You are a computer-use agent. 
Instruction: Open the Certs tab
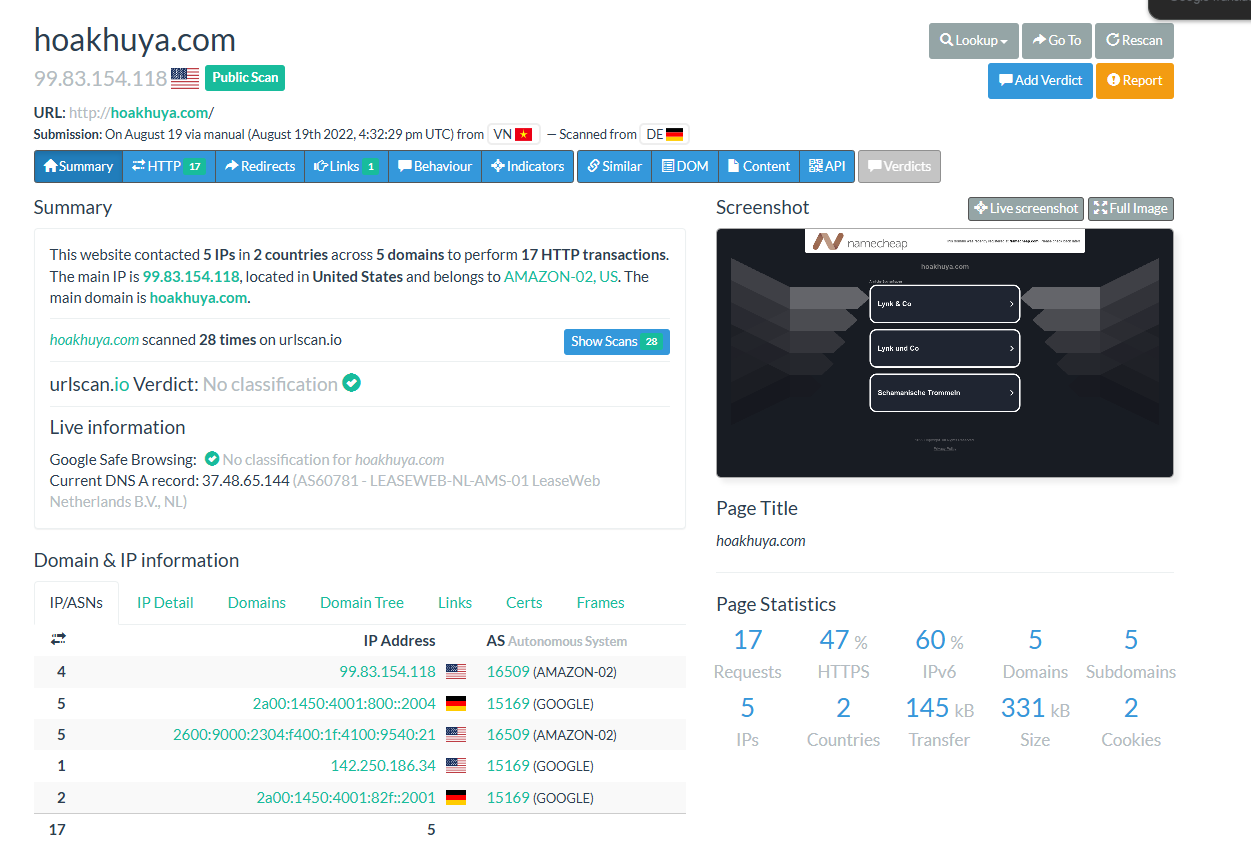(524, 603)
